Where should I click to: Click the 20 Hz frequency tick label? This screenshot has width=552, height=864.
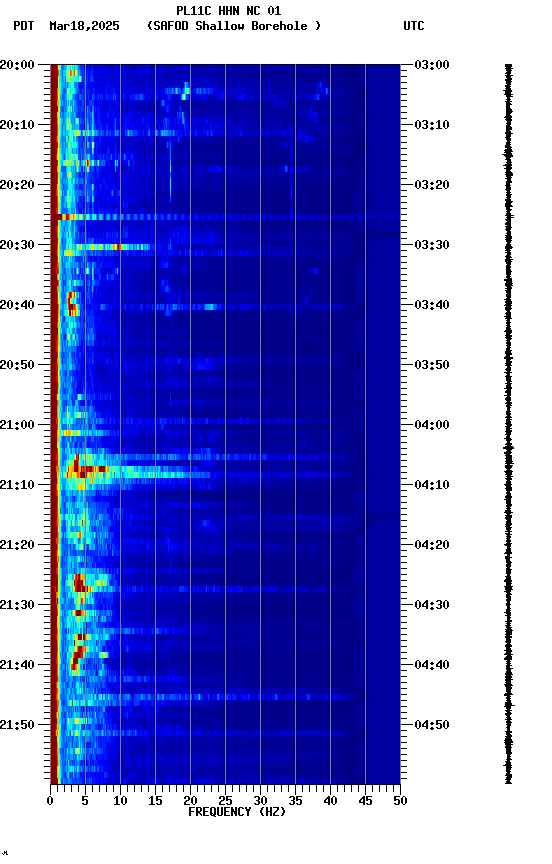[190, 801]
